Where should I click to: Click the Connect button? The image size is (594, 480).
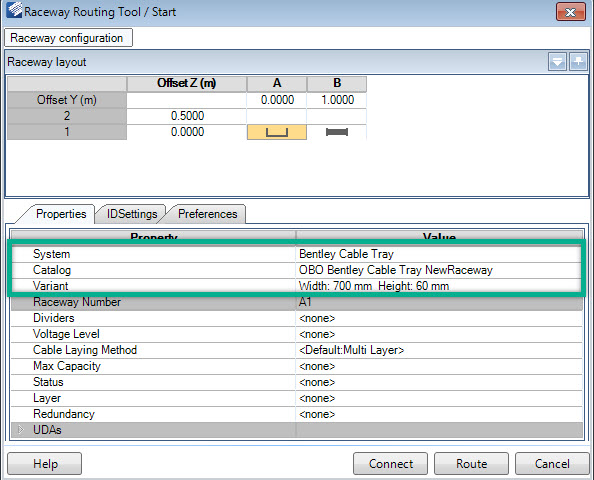pyautogui.click(x=391, y=464)
